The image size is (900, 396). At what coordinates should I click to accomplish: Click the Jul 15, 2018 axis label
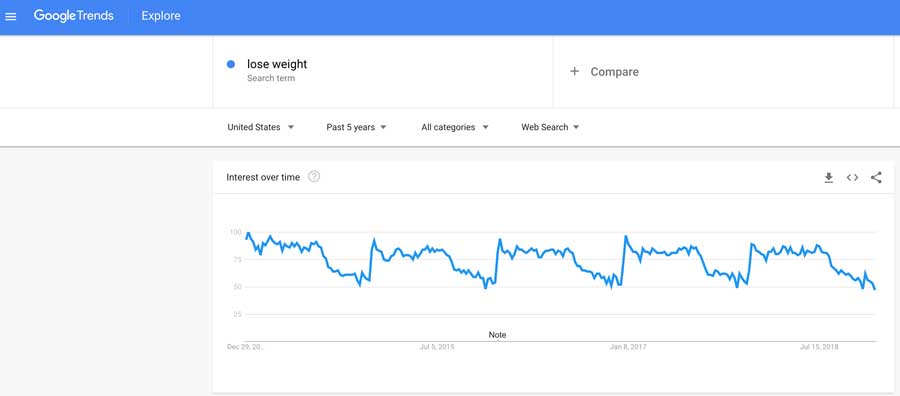click(819, 347)
